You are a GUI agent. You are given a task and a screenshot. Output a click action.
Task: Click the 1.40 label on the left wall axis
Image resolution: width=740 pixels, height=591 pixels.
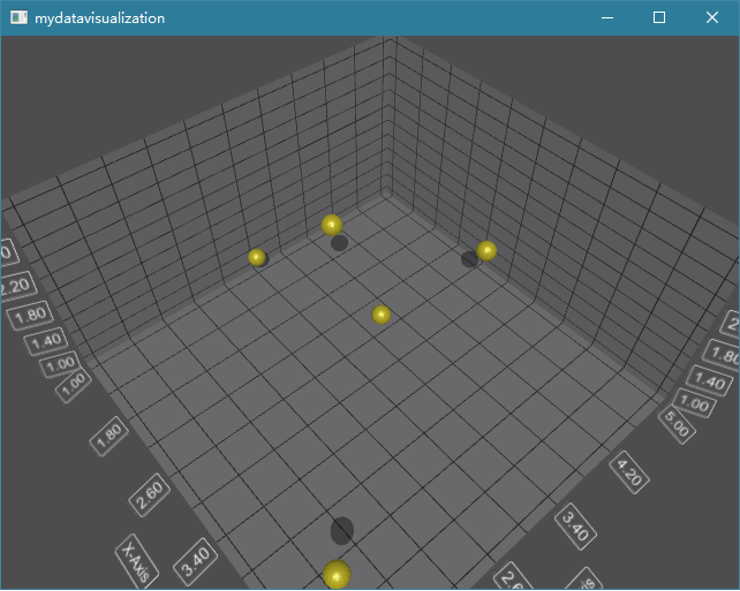coord(46,341)
